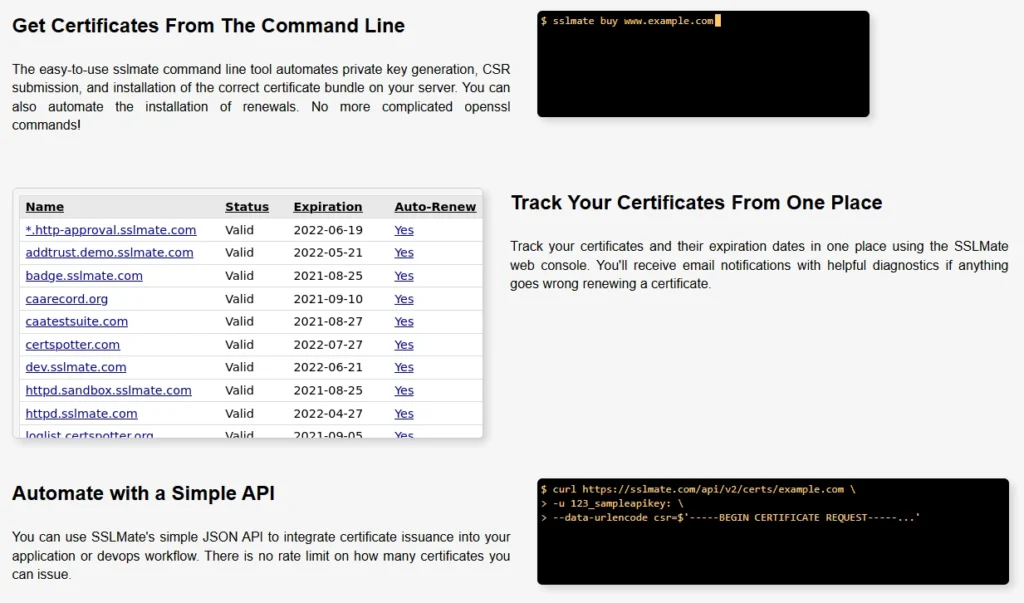The width and height of the screenshot is (1024, 603).
Task: Click Yes auto-renew for *.http-approval.sslmate.com
Action: [x=404, y=230]
